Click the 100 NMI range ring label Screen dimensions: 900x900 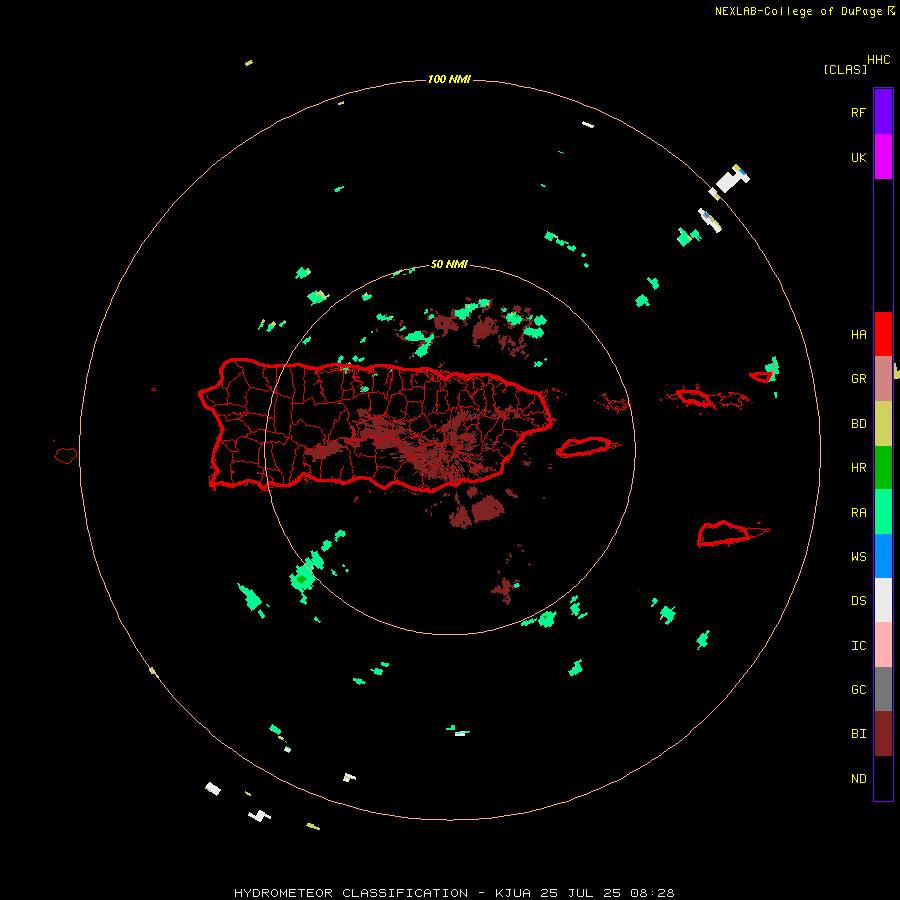(x=449, y=79)
